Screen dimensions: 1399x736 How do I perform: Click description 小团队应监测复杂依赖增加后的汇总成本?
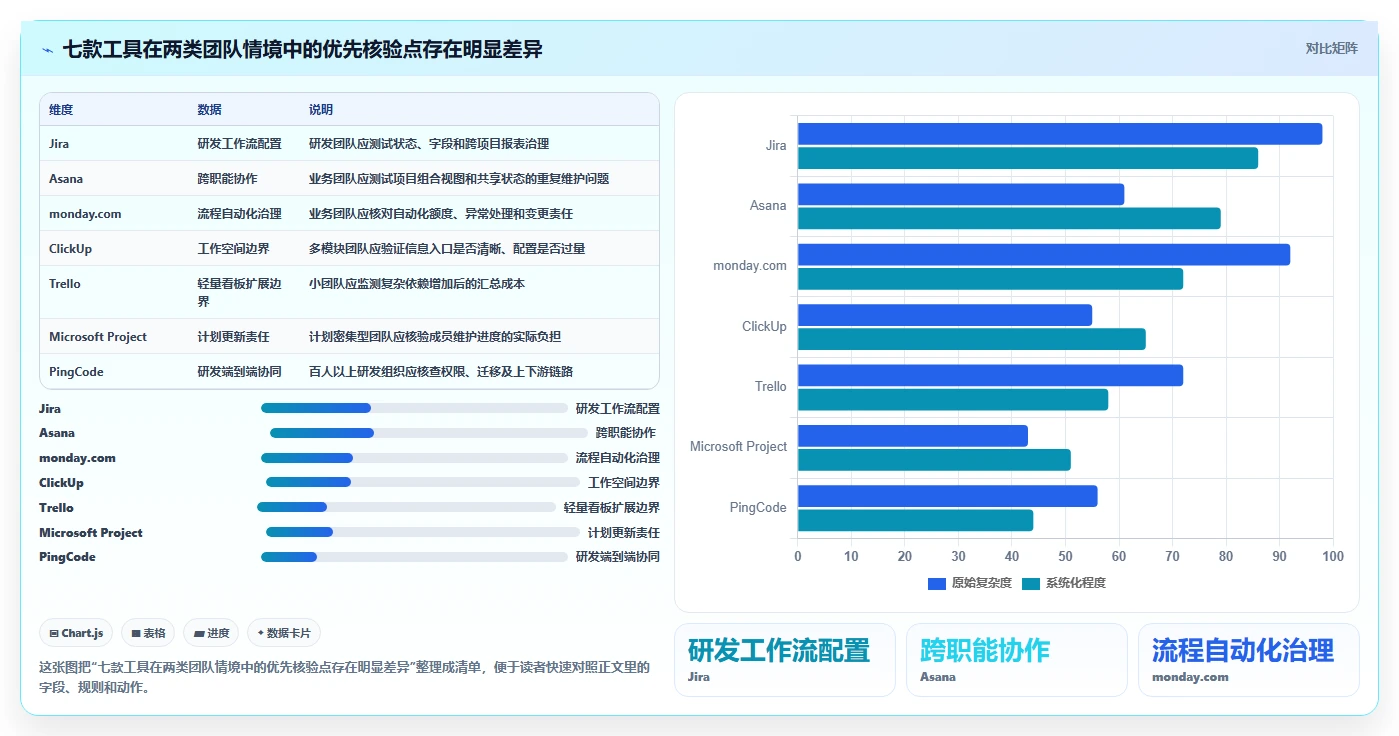[417, 284]
